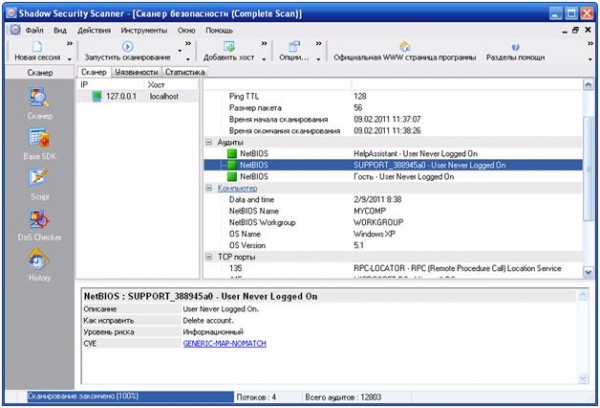Viewport: 600px width, 408px height.
Task: Expand toolbar chevron after Новая сессия
Action: 70,44
